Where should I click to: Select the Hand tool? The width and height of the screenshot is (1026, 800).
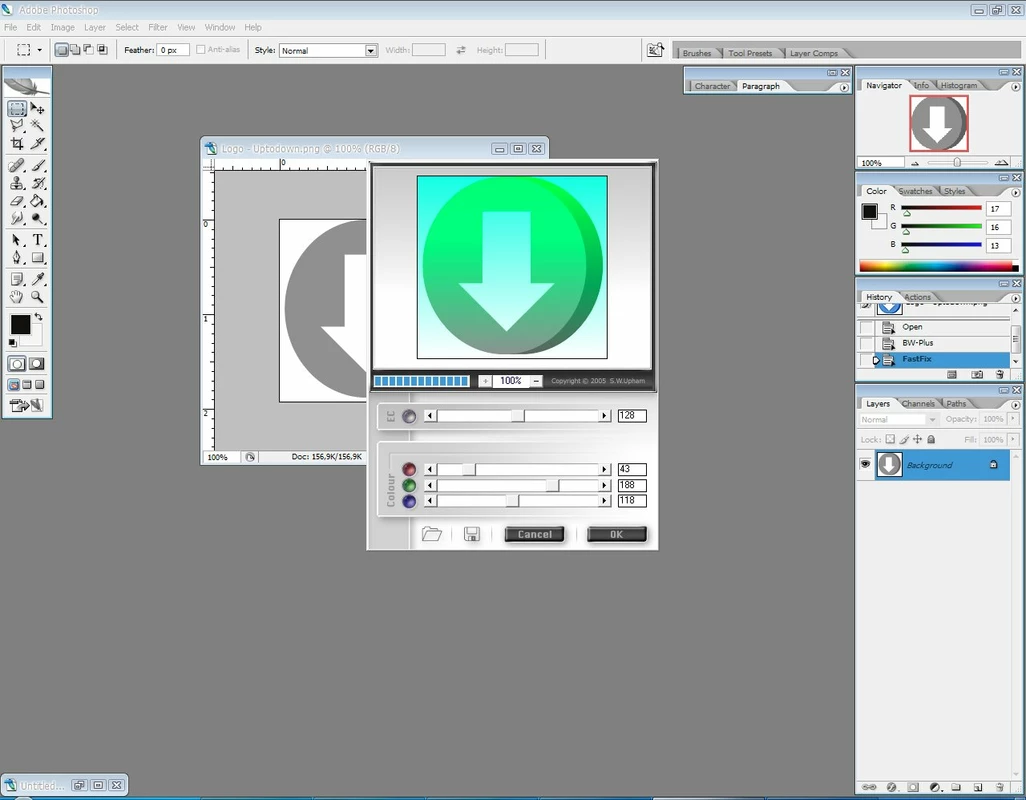coord(17,297)
